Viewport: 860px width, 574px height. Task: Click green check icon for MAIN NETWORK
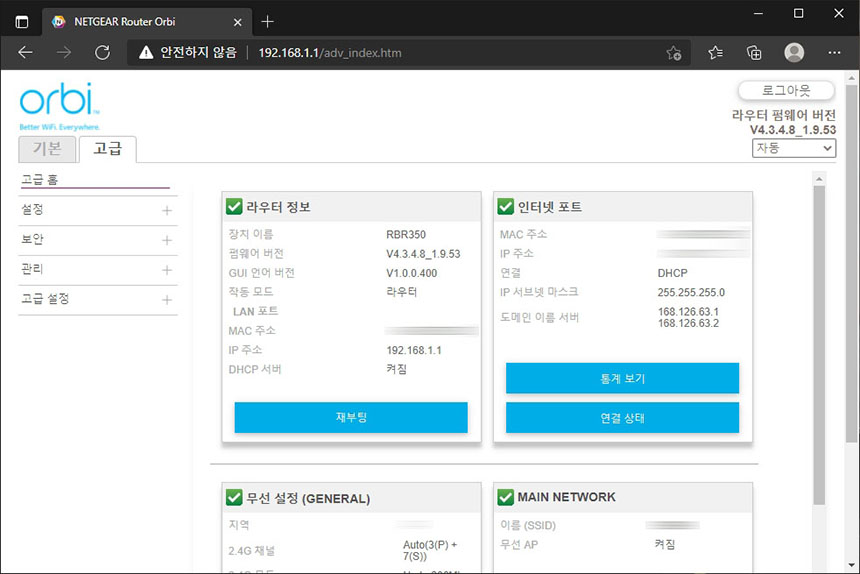[505, 497]
